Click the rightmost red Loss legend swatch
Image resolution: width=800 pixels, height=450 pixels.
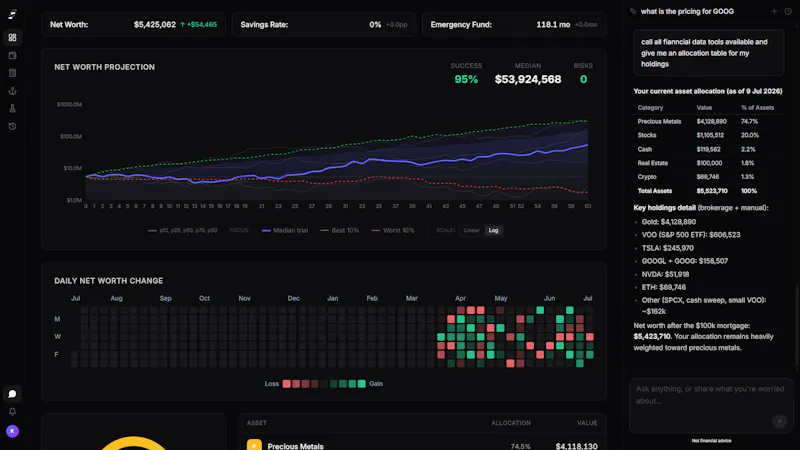tap(315, 384)
